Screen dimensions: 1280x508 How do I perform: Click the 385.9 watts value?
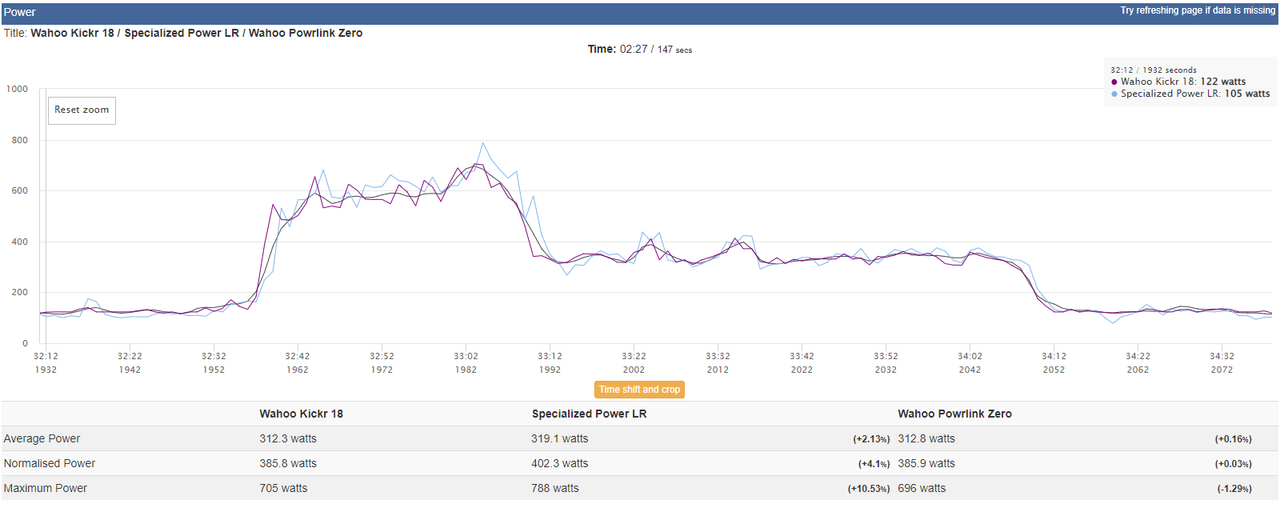click(x=927, y=463)
